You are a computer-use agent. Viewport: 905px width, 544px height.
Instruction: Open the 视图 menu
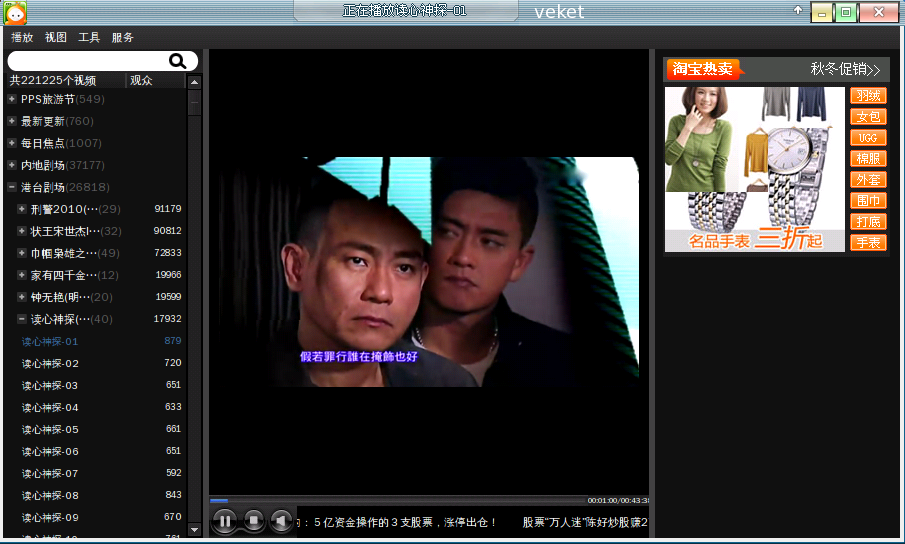pos(55,37)
